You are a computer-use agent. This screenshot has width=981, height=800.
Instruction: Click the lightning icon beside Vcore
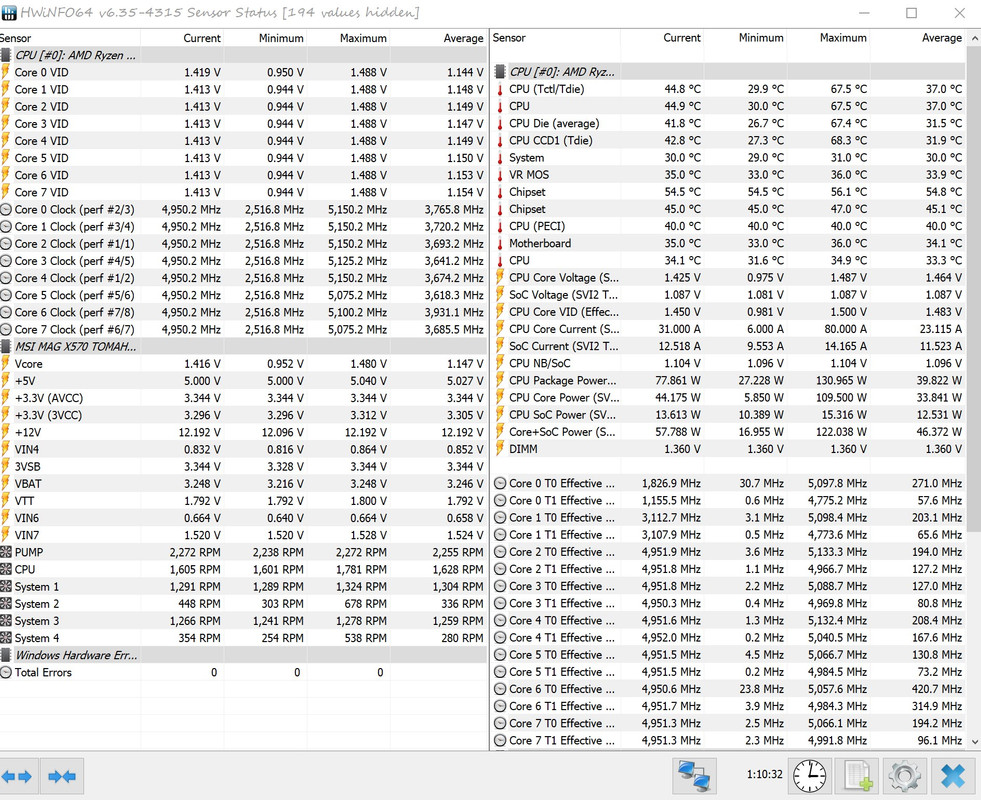(6, 363)
